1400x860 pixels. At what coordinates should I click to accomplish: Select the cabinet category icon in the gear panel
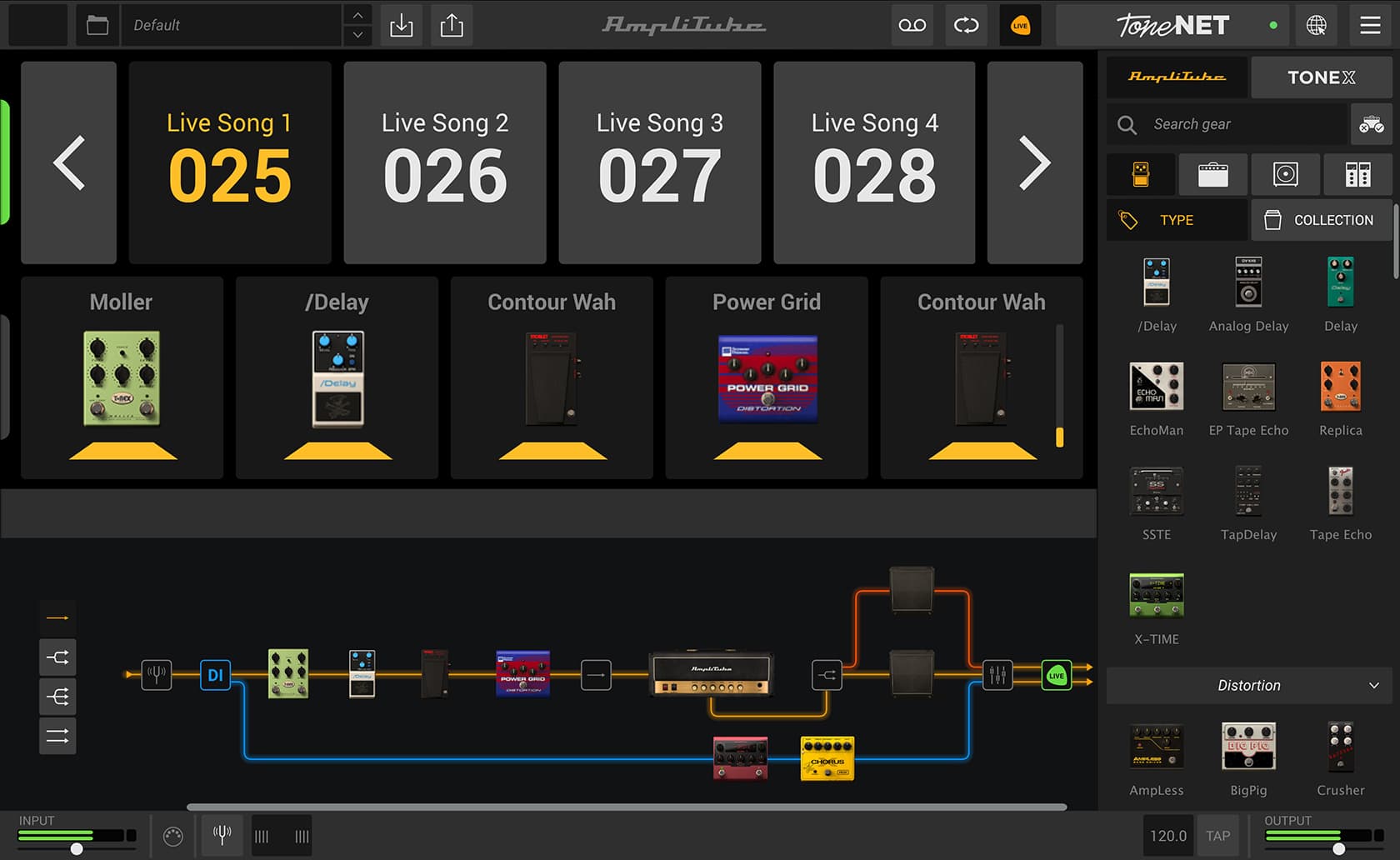tap(1285, 174)
